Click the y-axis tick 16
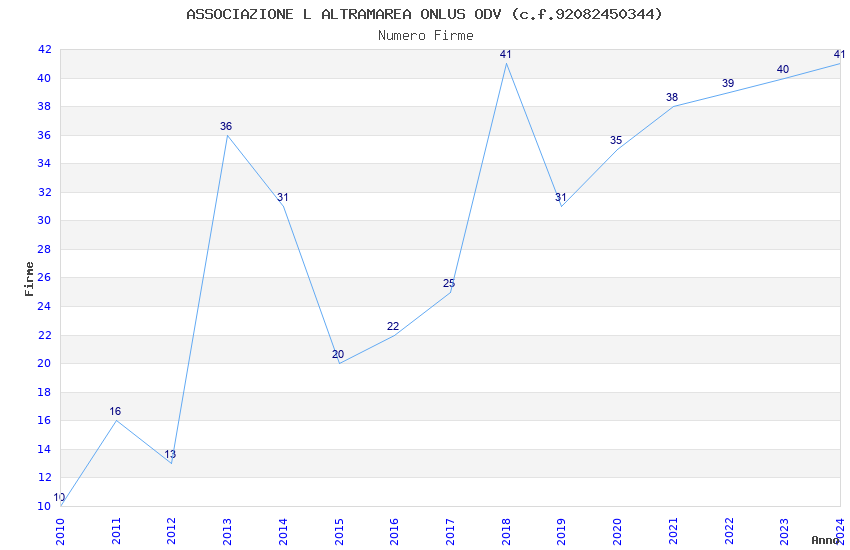This screenshot has width=850, height=550. click(44, 420)
